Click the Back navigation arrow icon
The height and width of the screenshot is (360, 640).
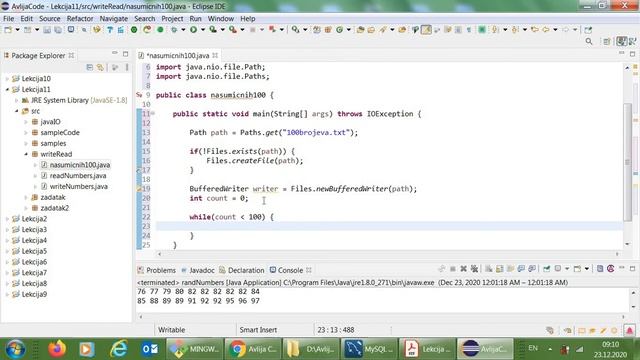tap(545, 30)
